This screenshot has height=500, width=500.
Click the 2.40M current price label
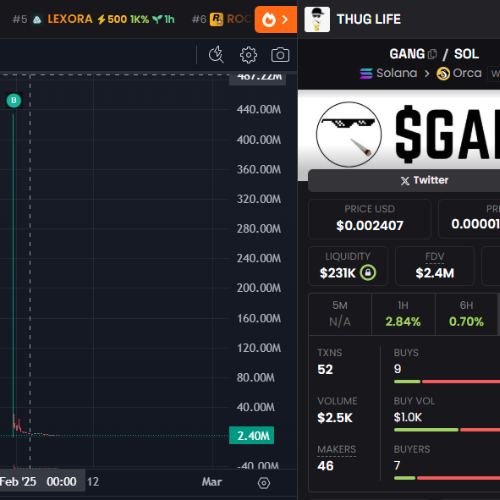(252, 435)
